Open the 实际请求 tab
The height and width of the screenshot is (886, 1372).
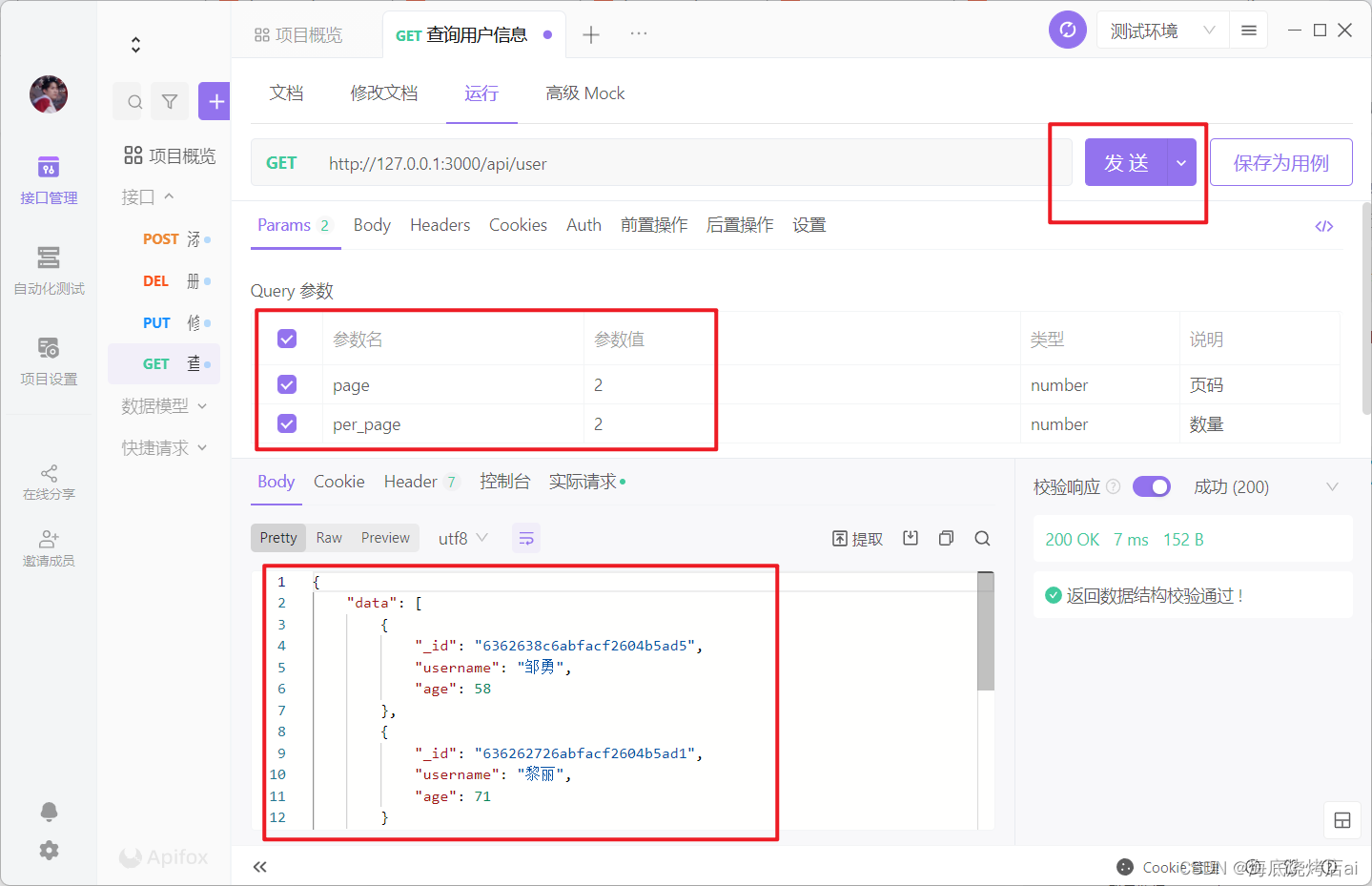(x=586, y=482)
